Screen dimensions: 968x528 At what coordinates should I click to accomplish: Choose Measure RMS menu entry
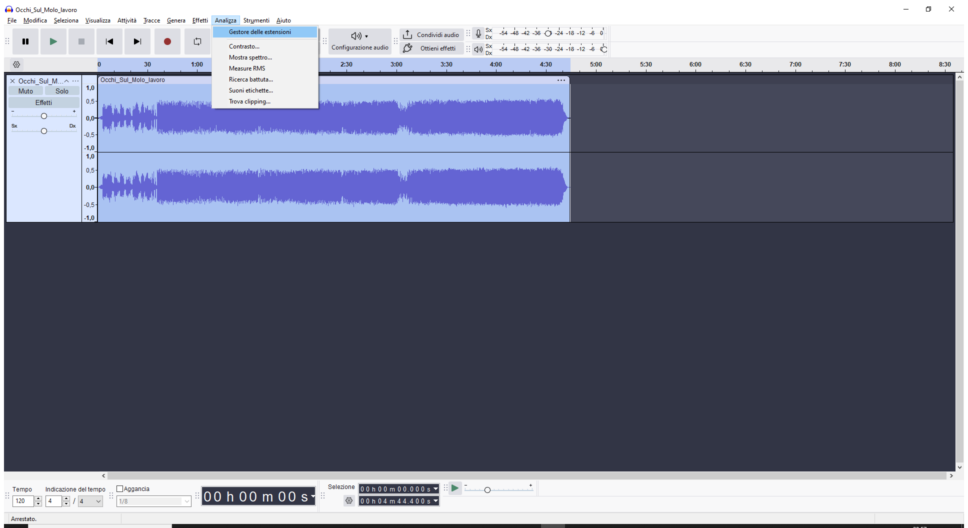[x=265, y=69]
